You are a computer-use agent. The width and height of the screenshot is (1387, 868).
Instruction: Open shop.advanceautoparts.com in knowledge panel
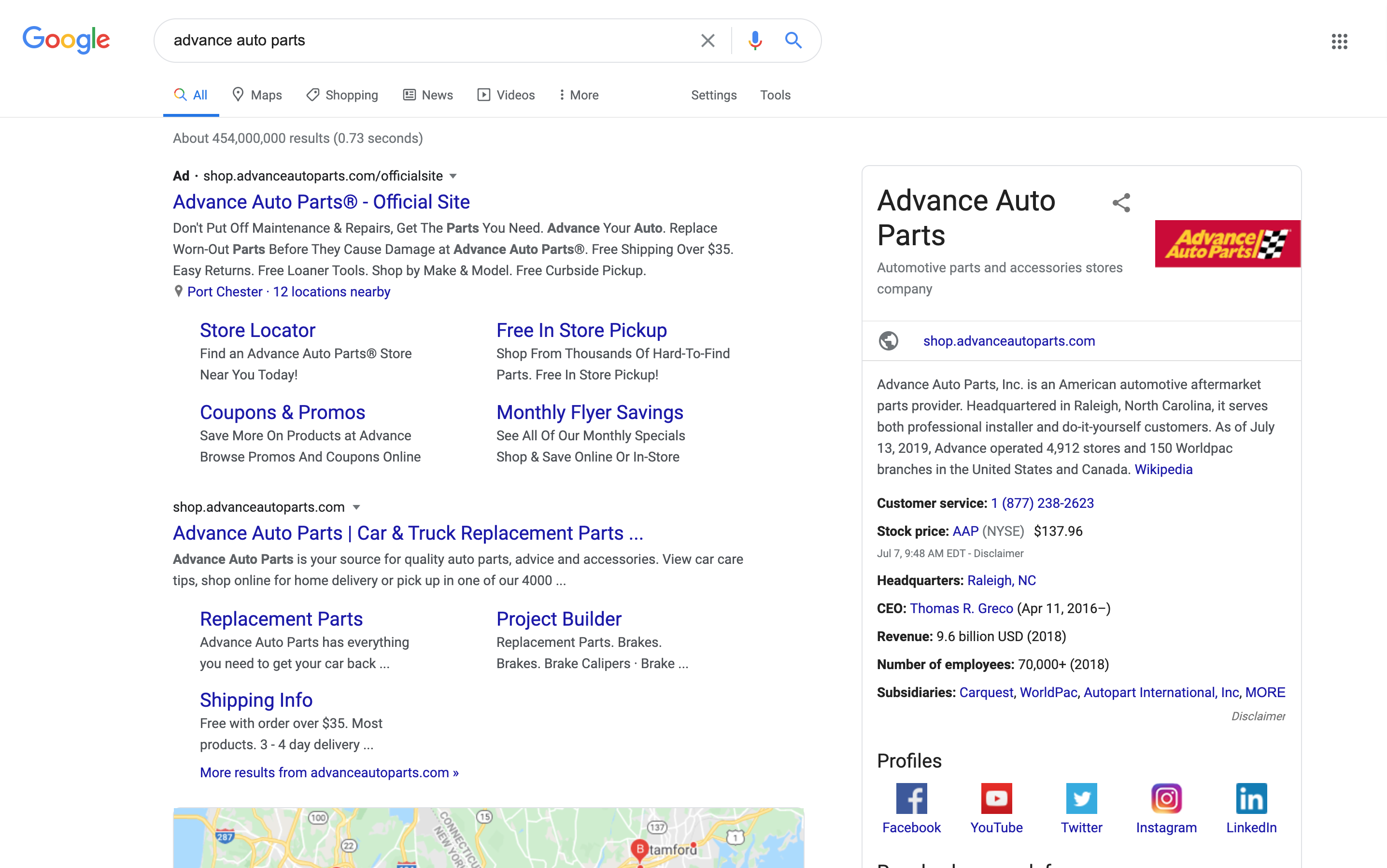point(1009,341)
